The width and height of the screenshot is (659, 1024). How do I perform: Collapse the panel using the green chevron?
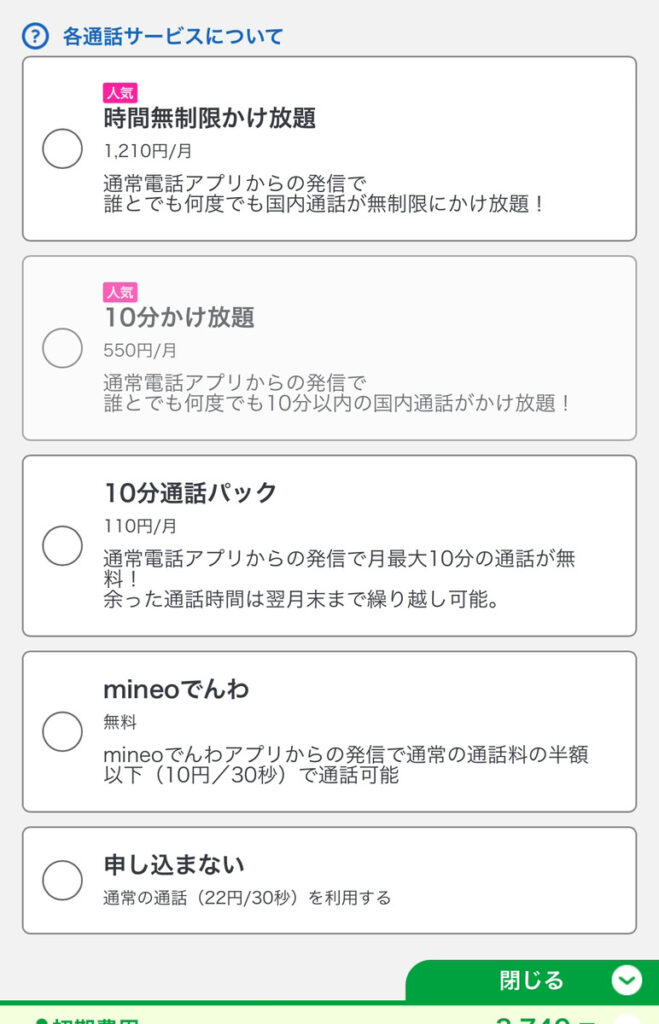(626, 981)
